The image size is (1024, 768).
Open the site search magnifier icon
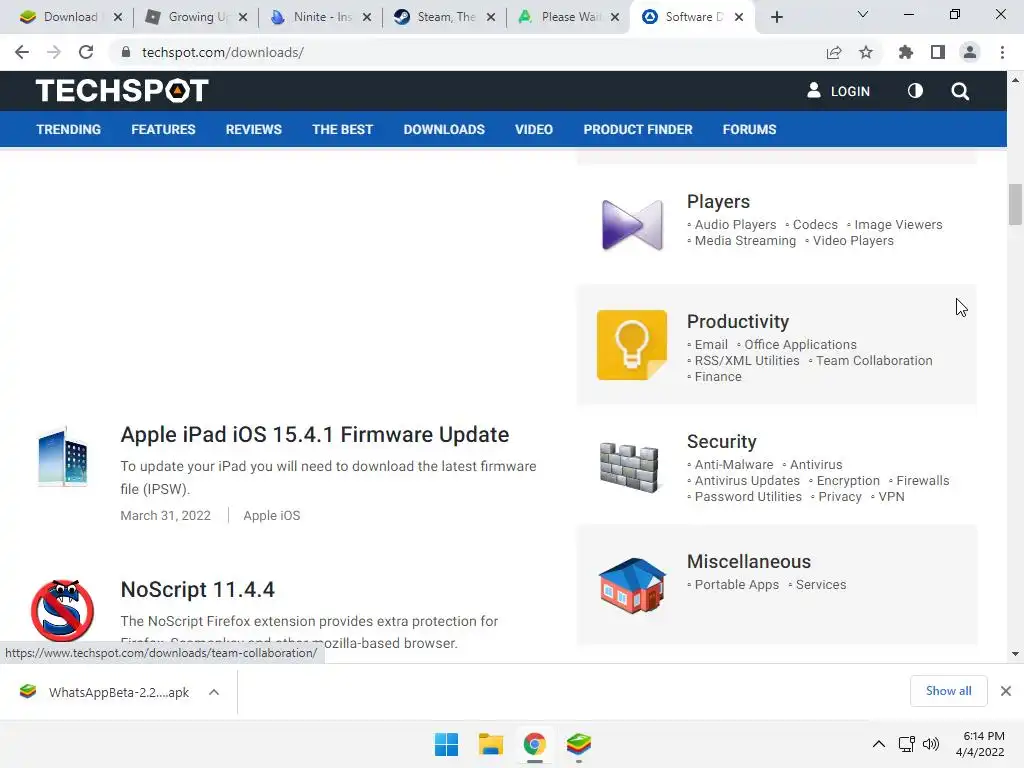click(x=960, y=91)
